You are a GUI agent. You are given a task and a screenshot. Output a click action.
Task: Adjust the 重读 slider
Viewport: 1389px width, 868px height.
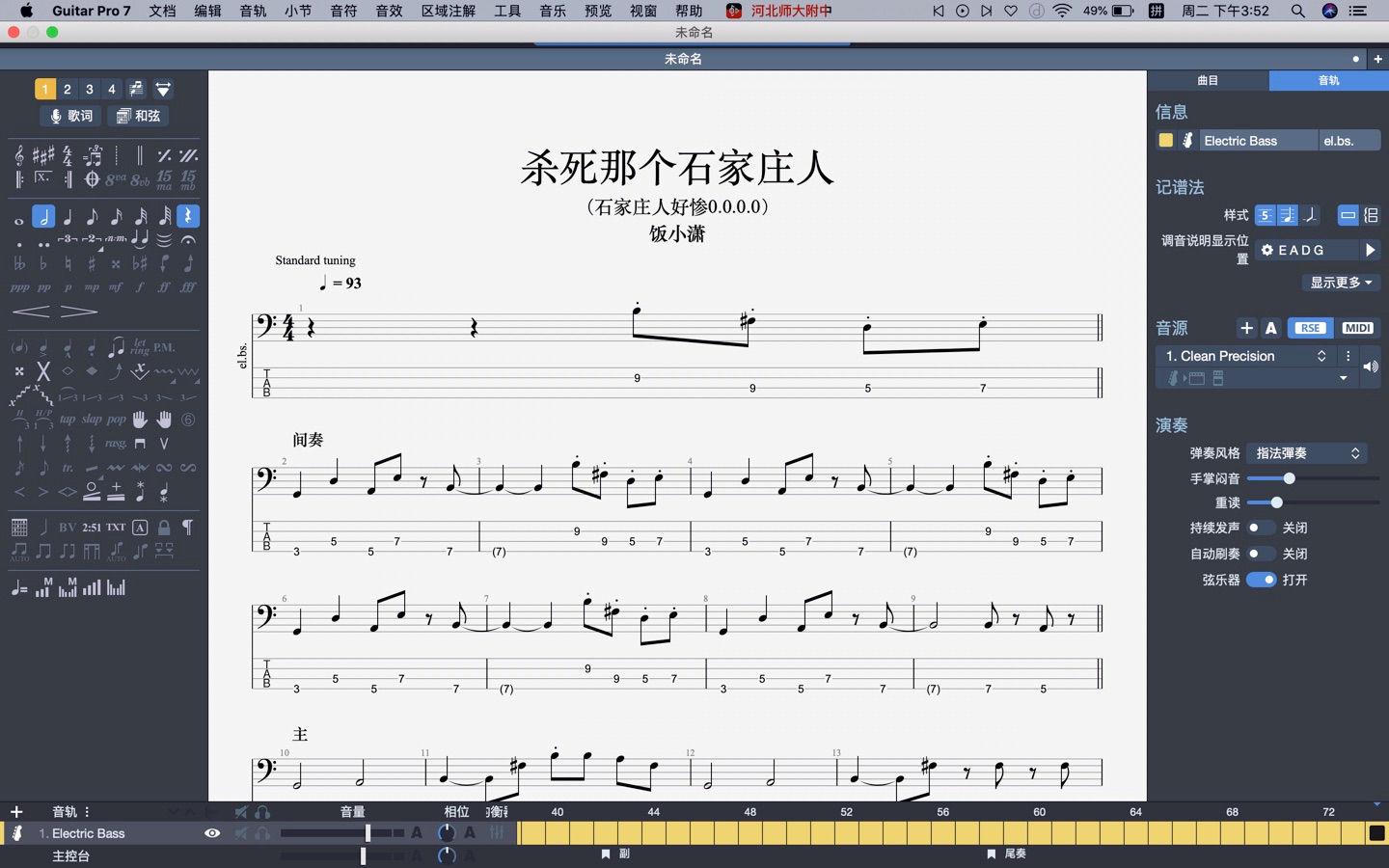1313,502
